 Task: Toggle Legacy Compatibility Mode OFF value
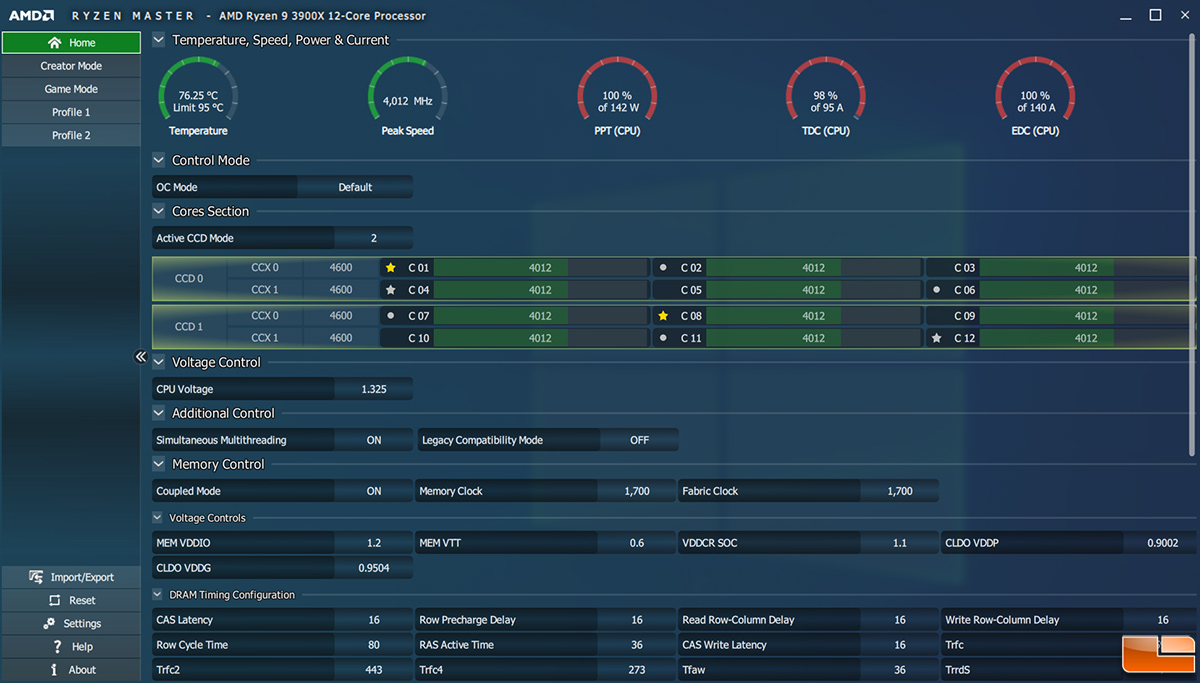click(639, 440)
